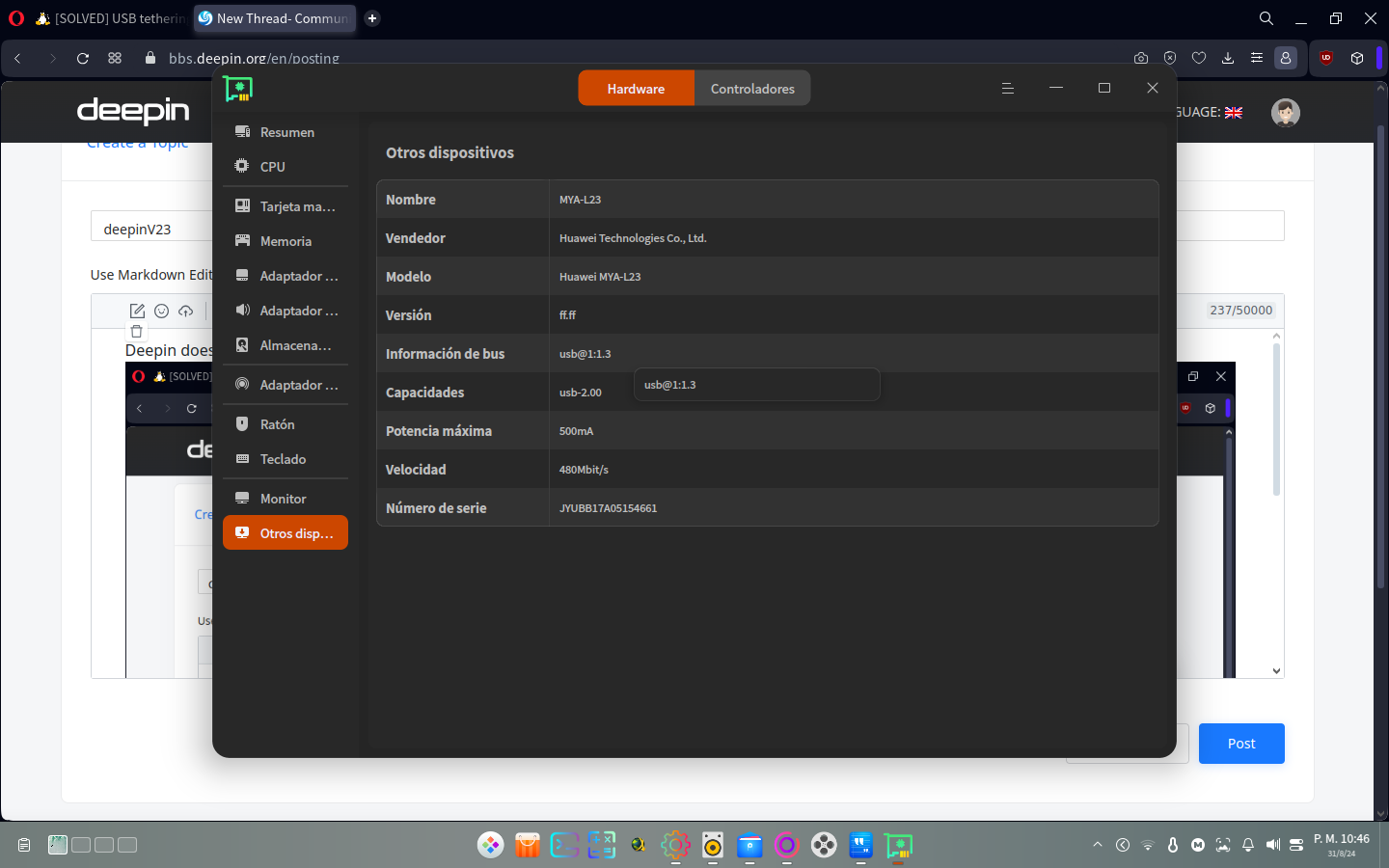Open the Opera easy setup menu
1389x868 pixels.
point(1257,58)
